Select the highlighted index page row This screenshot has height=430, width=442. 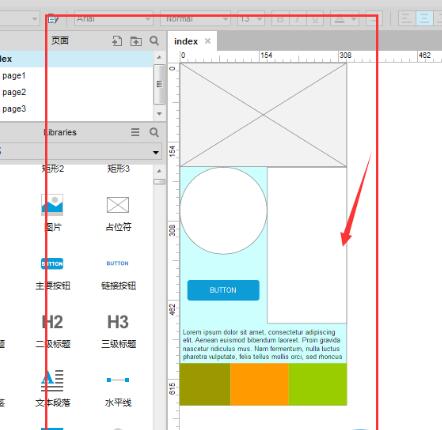(76, 59)
